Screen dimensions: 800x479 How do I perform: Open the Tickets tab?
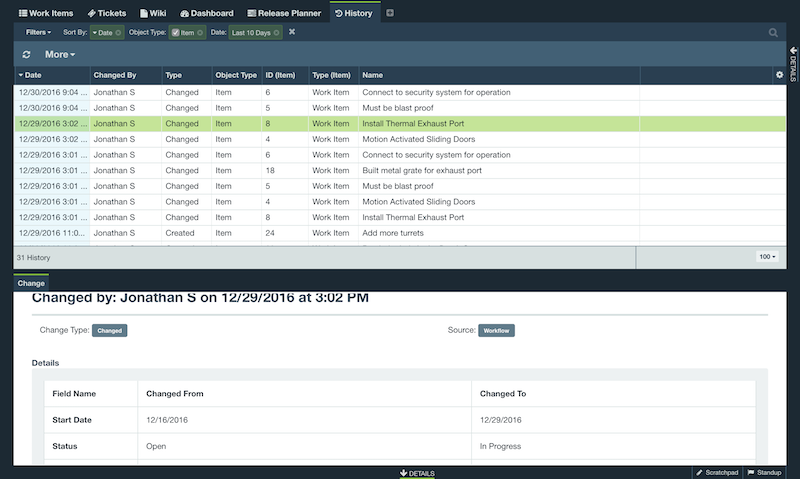point(107,13)
